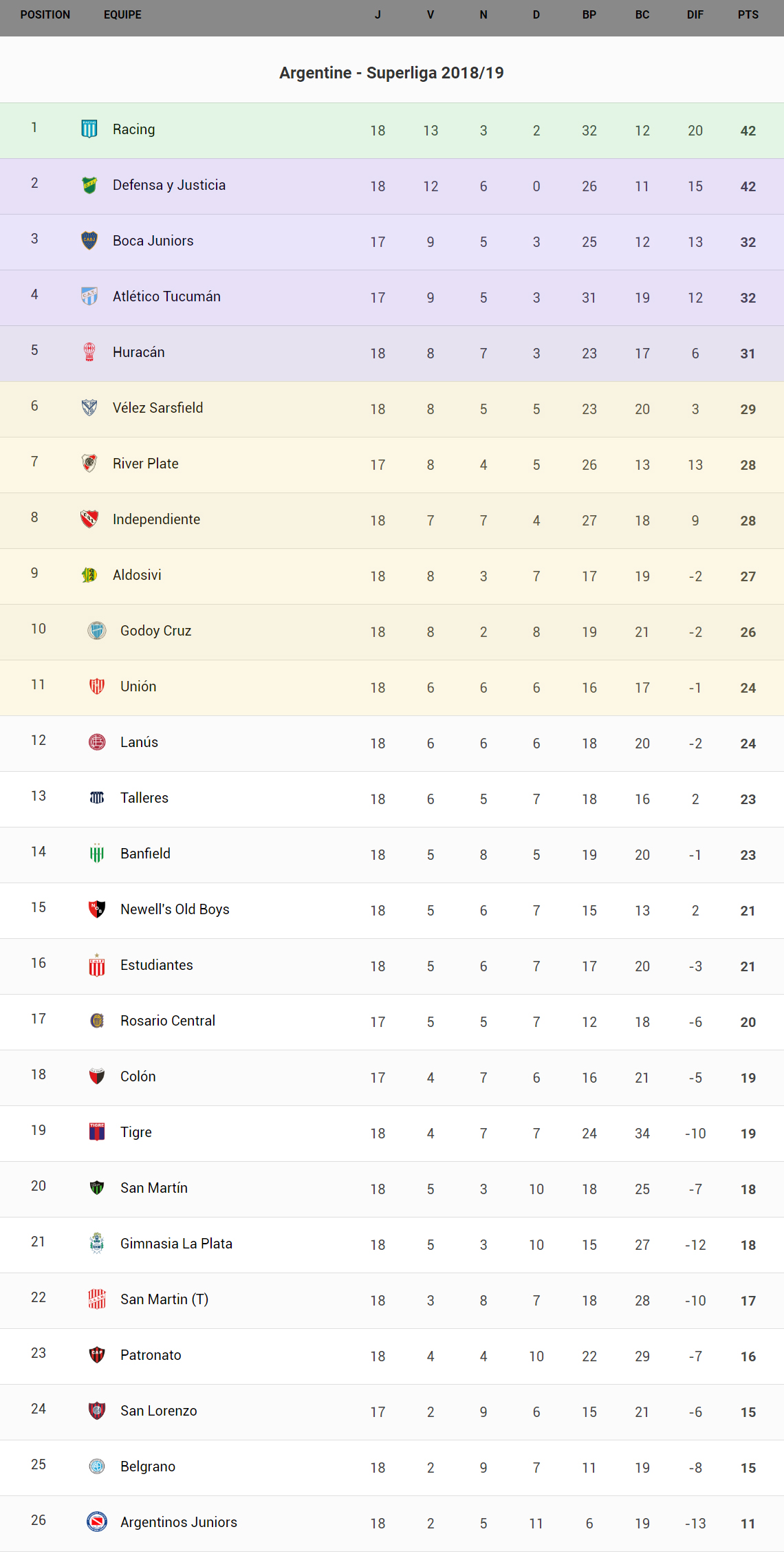This screenshot has width=784, height=1558.
Task: Click the Argentine Superliga 2018/19 title
Action: [391, 73]
